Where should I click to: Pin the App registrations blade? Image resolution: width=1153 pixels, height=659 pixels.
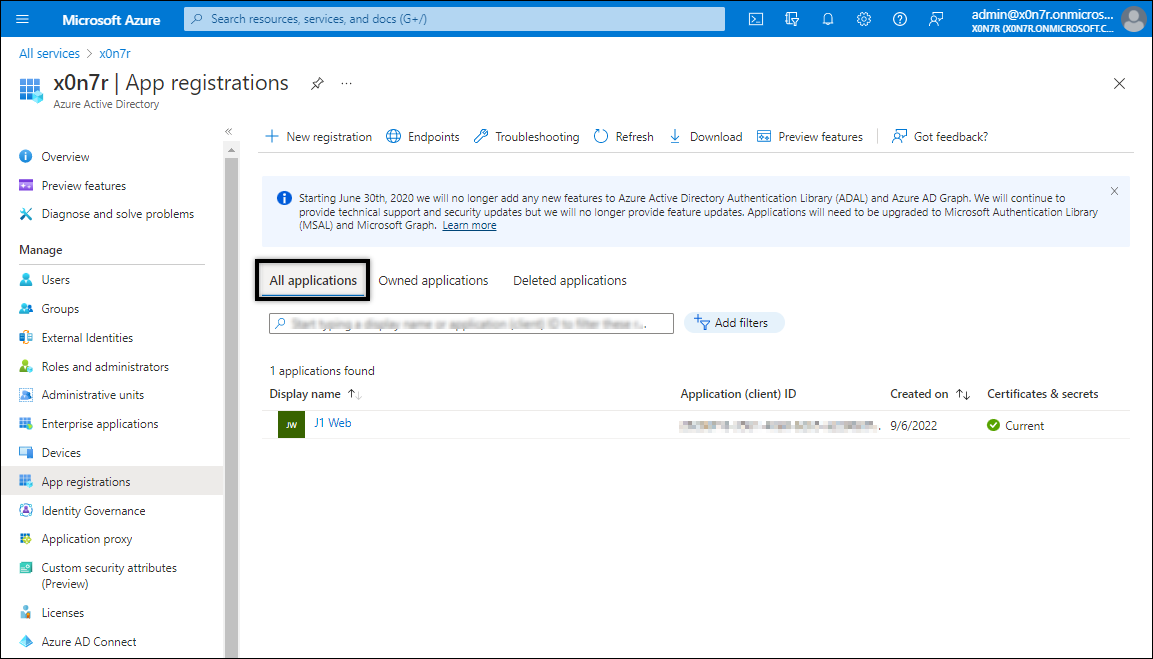tap(317, 84)
